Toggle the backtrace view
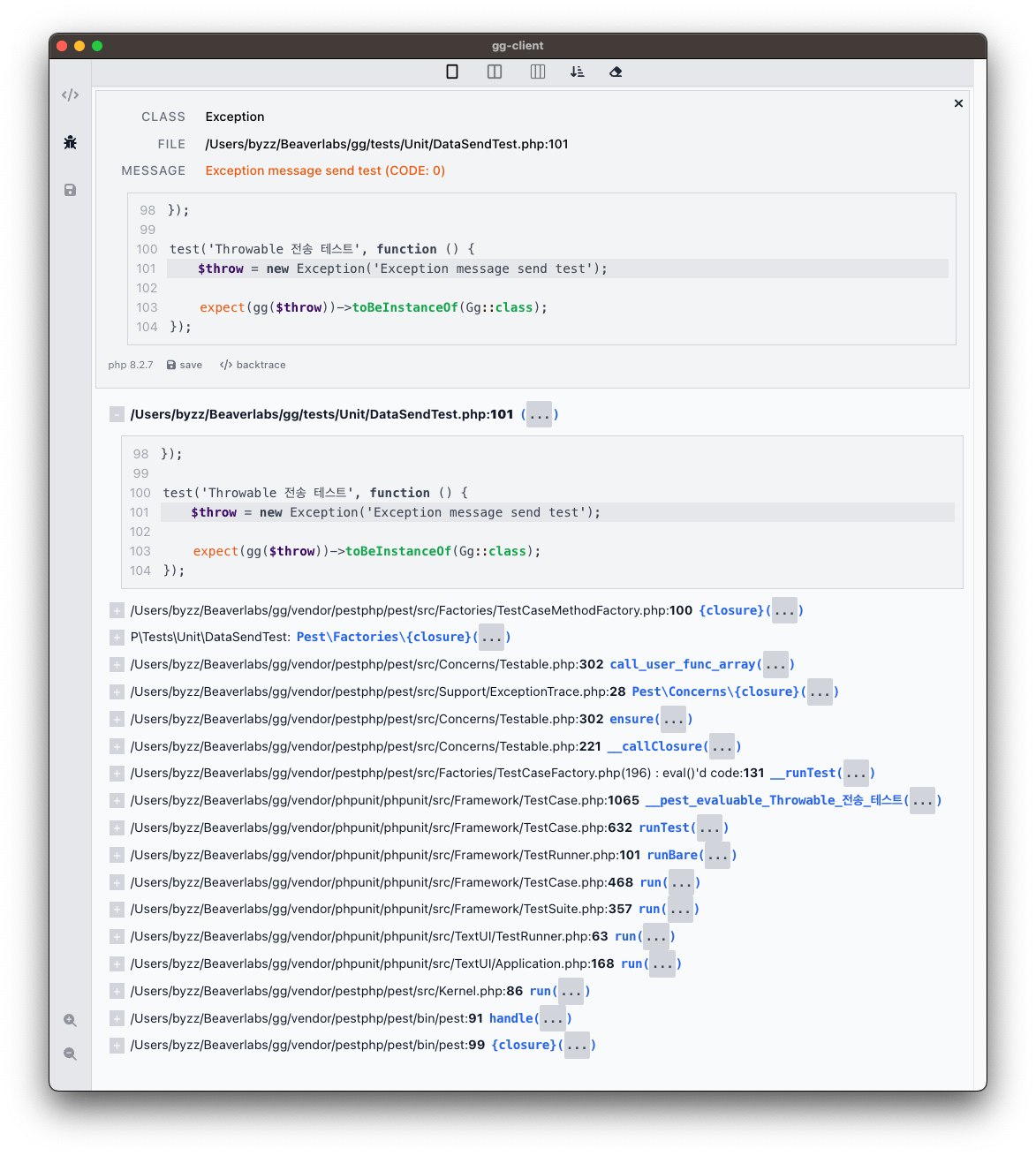This screenshot has height=1156, width=1036. 253,365
